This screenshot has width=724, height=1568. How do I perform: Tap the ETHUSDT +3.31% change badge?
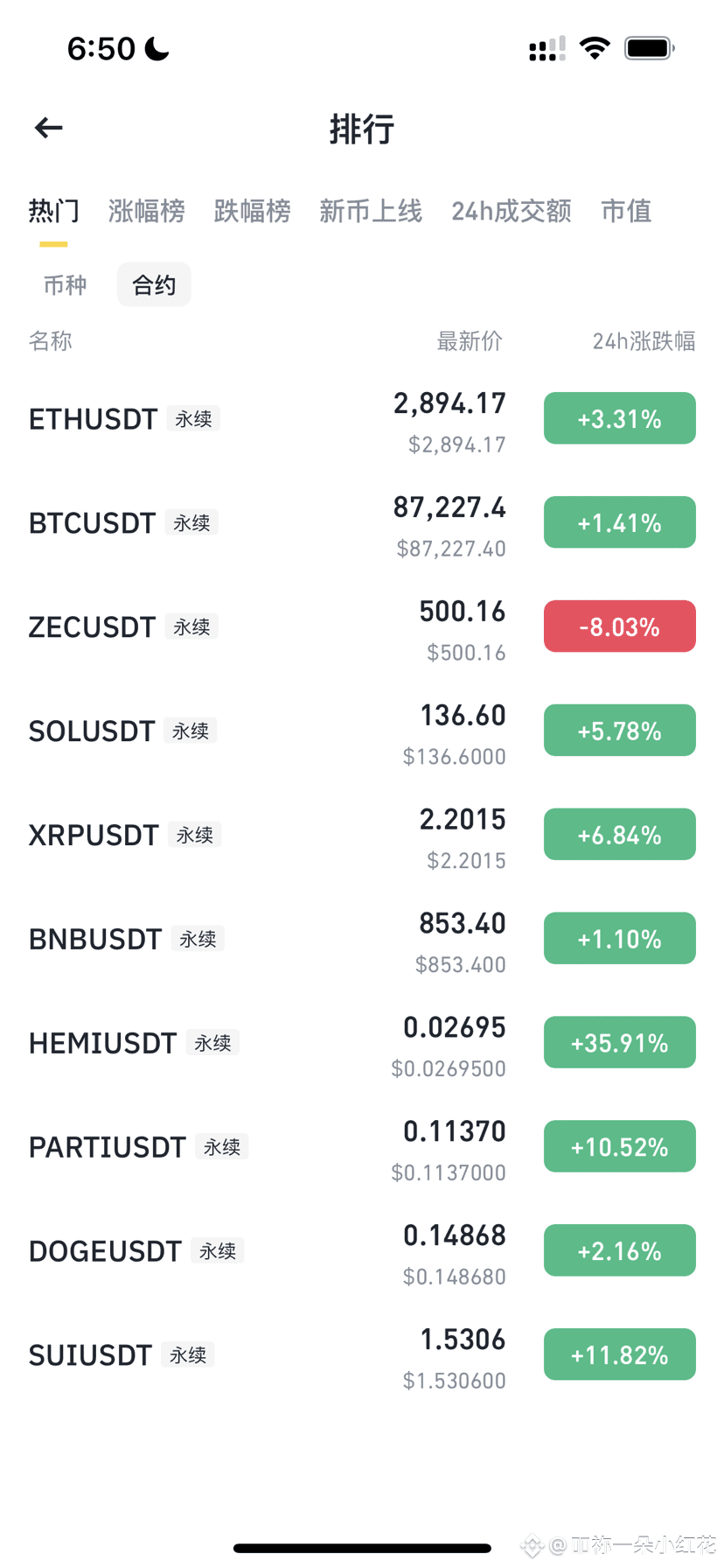point(620,418)
